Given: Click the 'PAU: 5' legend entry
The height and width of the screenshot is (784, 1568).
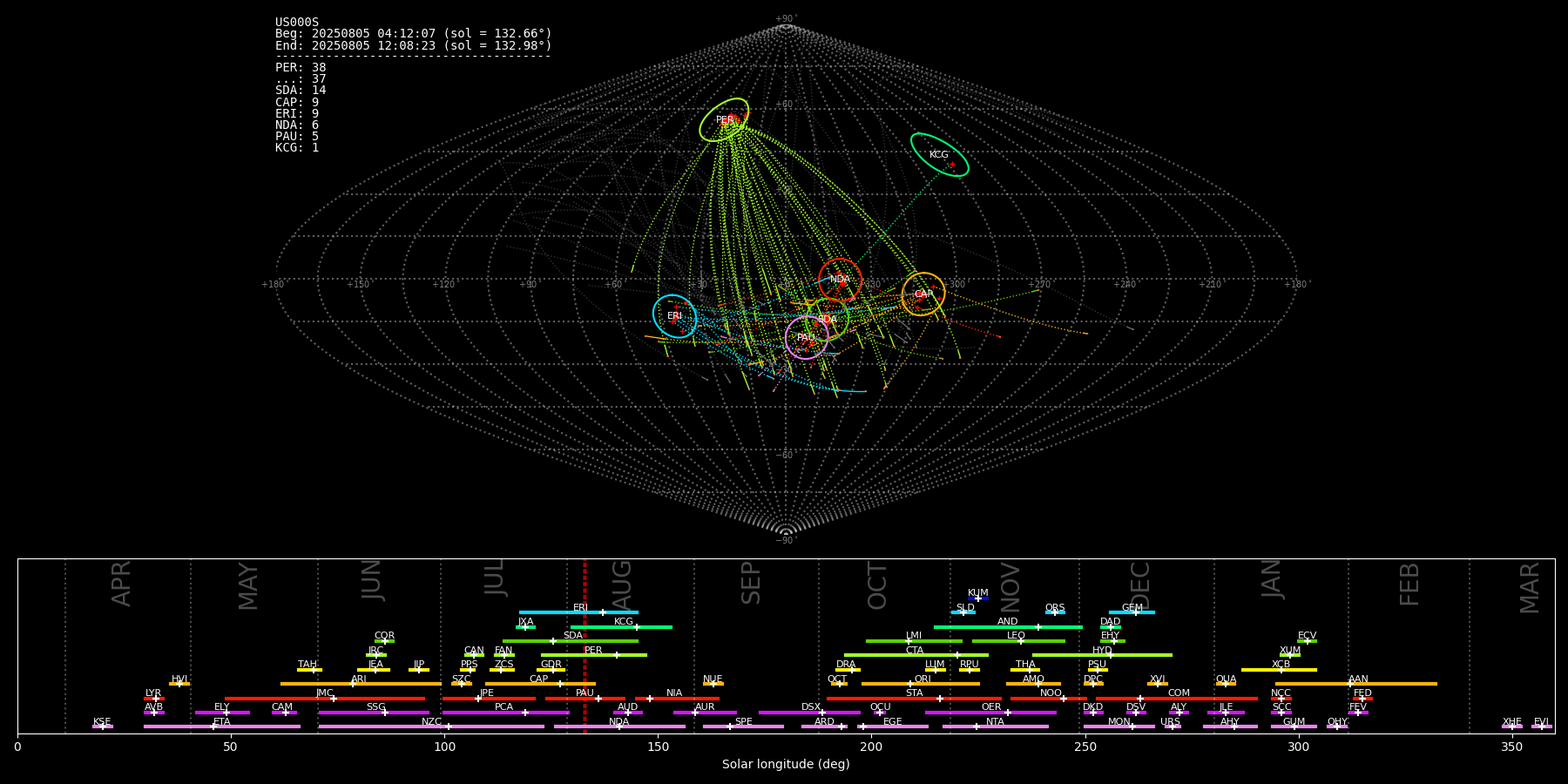Looking at the screenshot, I should pyautogui.click(x=297, y=137).
